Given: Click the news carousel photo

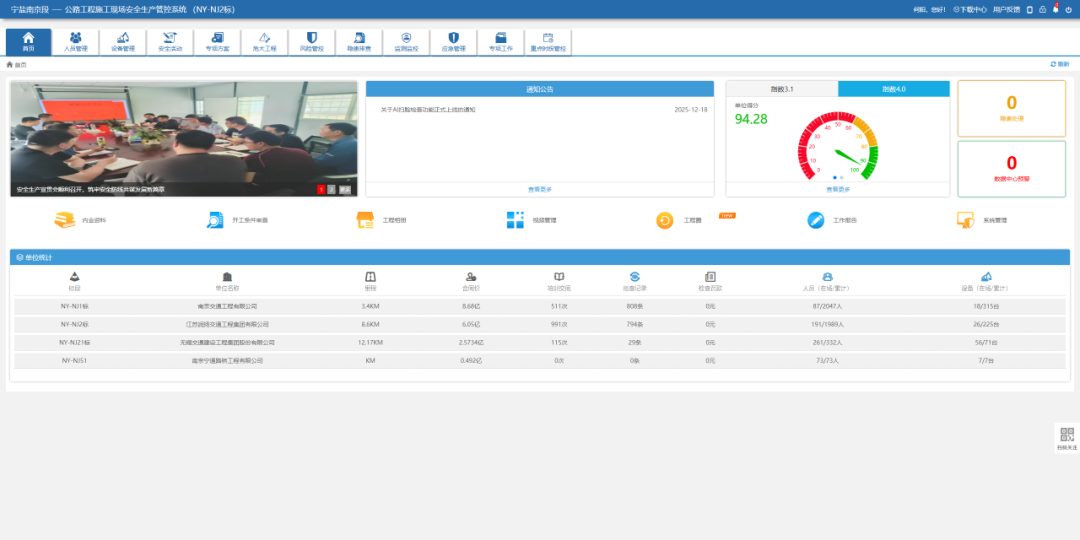Looking at the screenshot, I should (x=184, y=139).
